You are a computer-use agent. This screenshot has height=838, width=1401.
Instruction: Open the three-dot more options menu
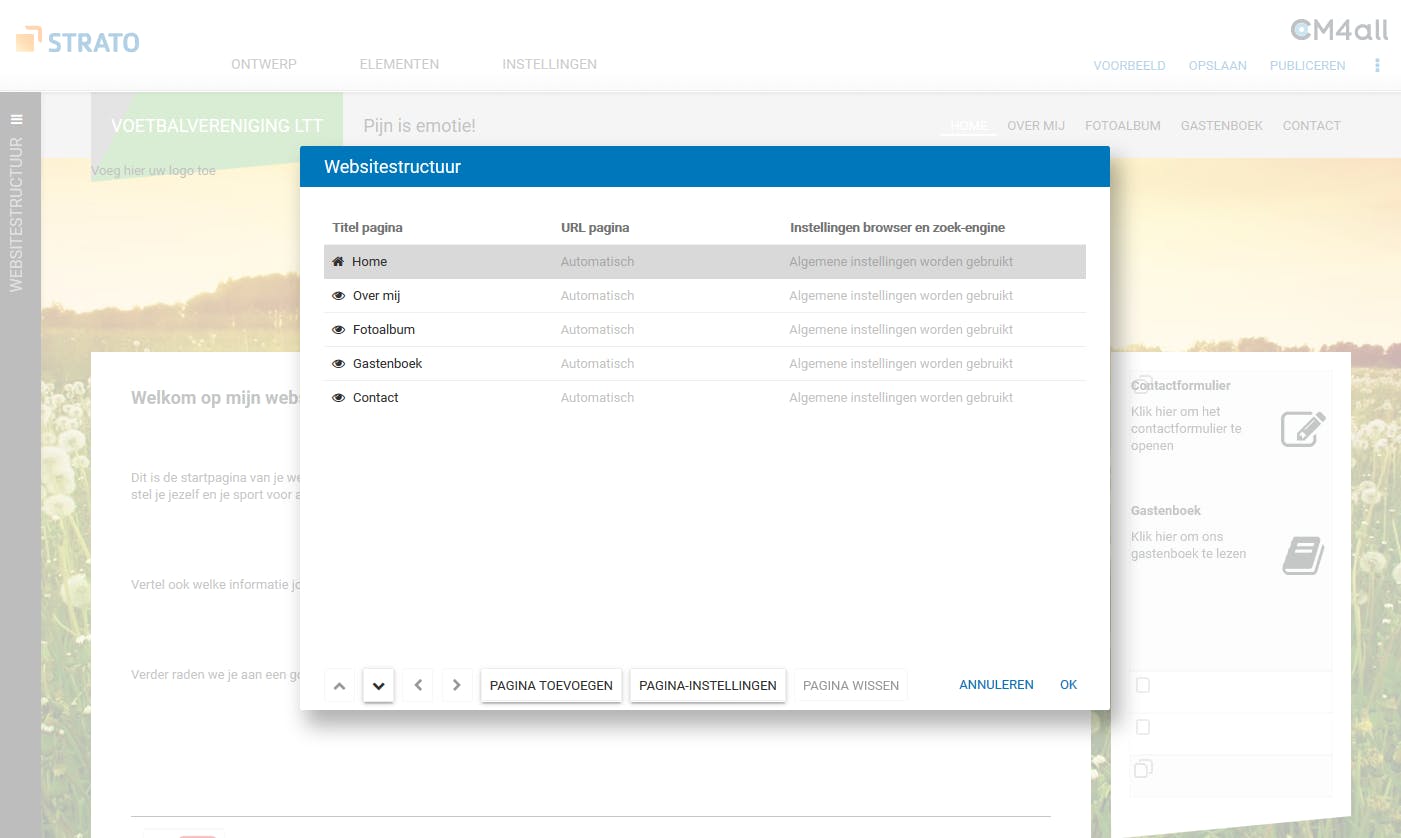(x=1377, y=65)
